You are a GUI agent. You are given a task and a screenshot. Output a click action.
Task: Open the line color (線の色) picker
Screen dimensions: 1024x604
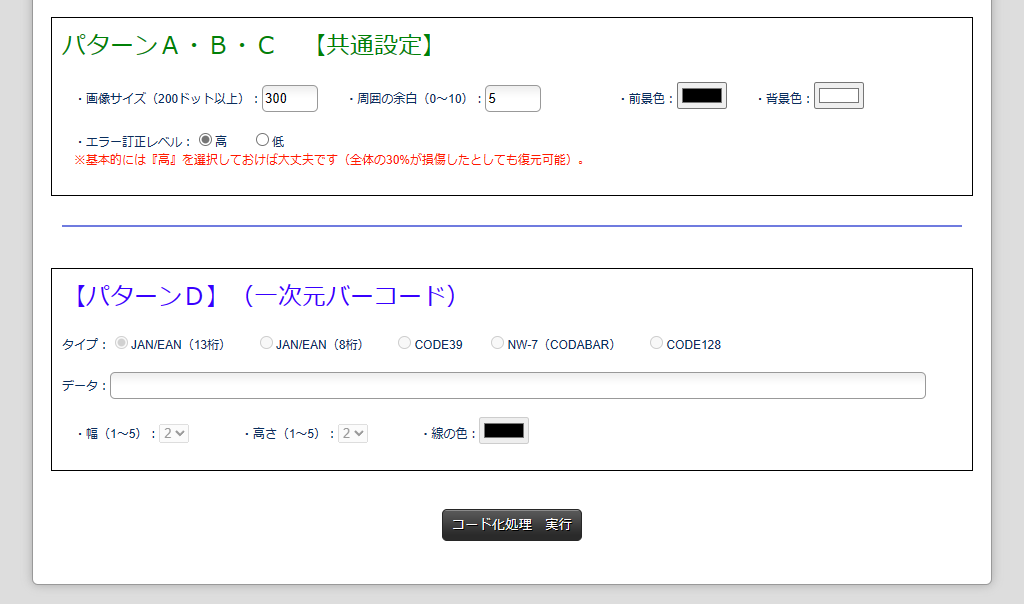pos(503,431)
